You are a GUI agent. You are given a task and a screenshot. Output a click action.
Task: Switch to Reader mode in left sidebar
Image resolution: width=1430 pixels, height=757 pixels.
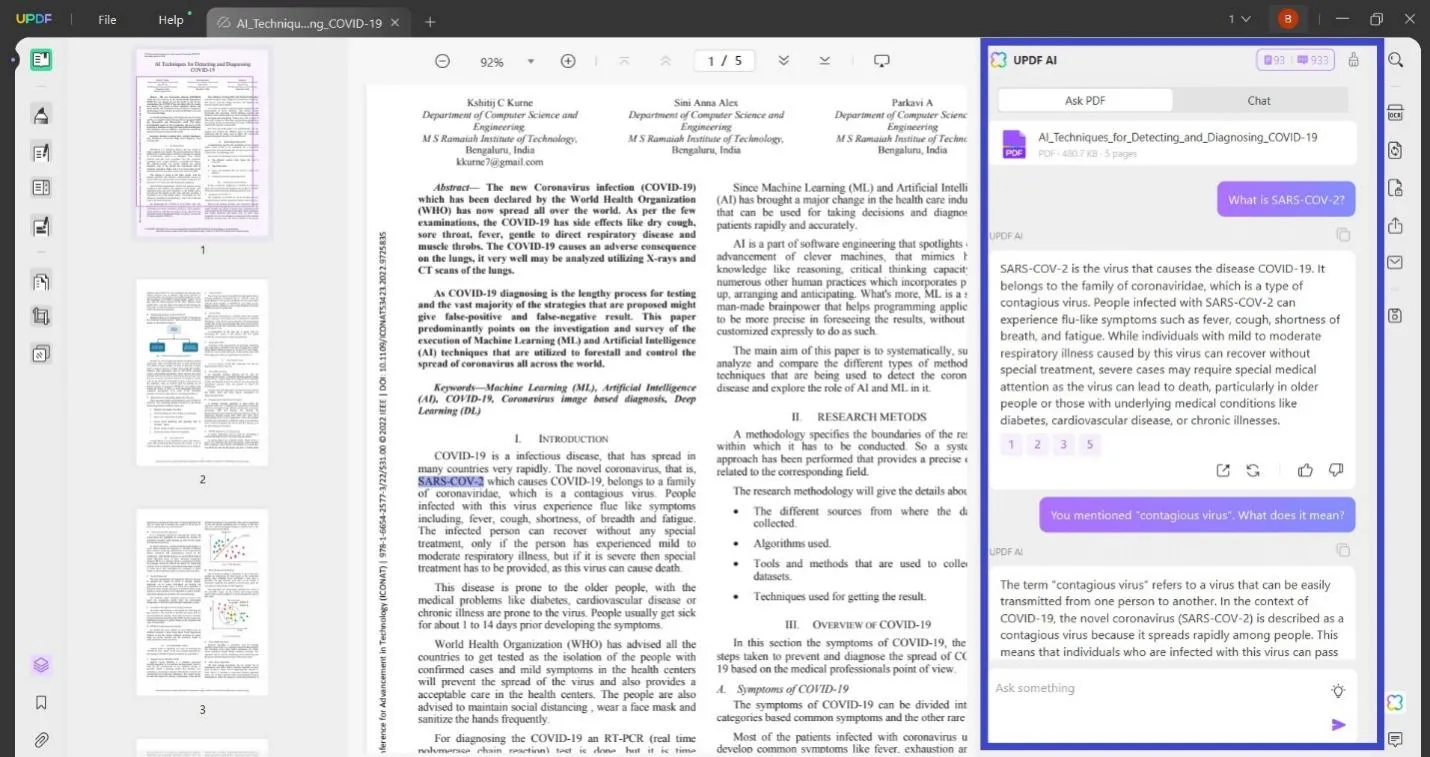point(41,60)
